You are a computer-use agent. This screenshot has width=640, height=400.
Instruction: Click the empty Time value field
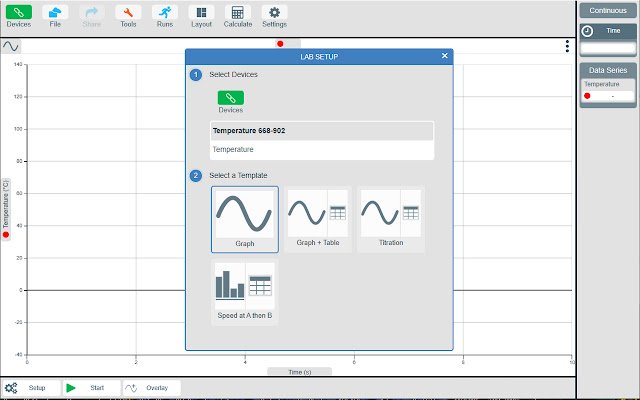click(x=608, y=48)
